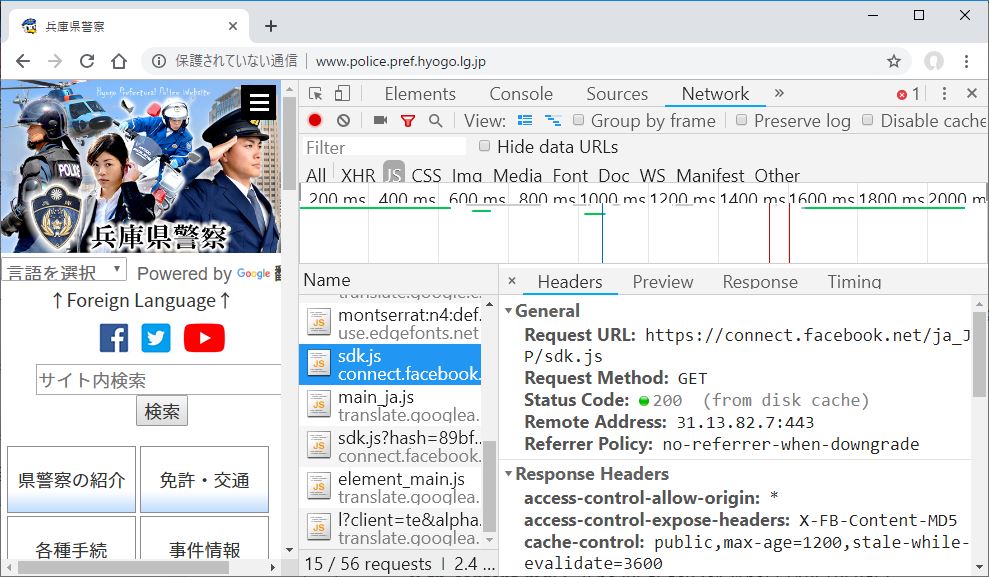Open the Facebook icon link
This screenshot has width=989, height=577.
point(114,338)
